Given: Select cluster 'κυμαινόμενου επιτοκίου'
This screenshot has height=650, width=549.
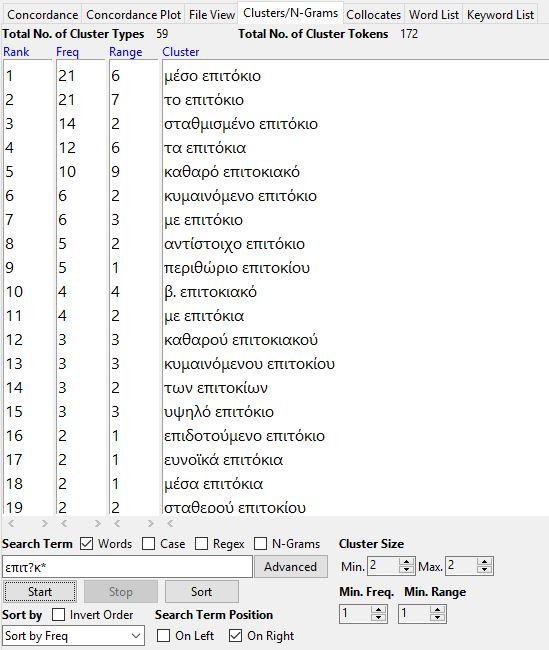Looking at the screenshot, I should (249, 364).
